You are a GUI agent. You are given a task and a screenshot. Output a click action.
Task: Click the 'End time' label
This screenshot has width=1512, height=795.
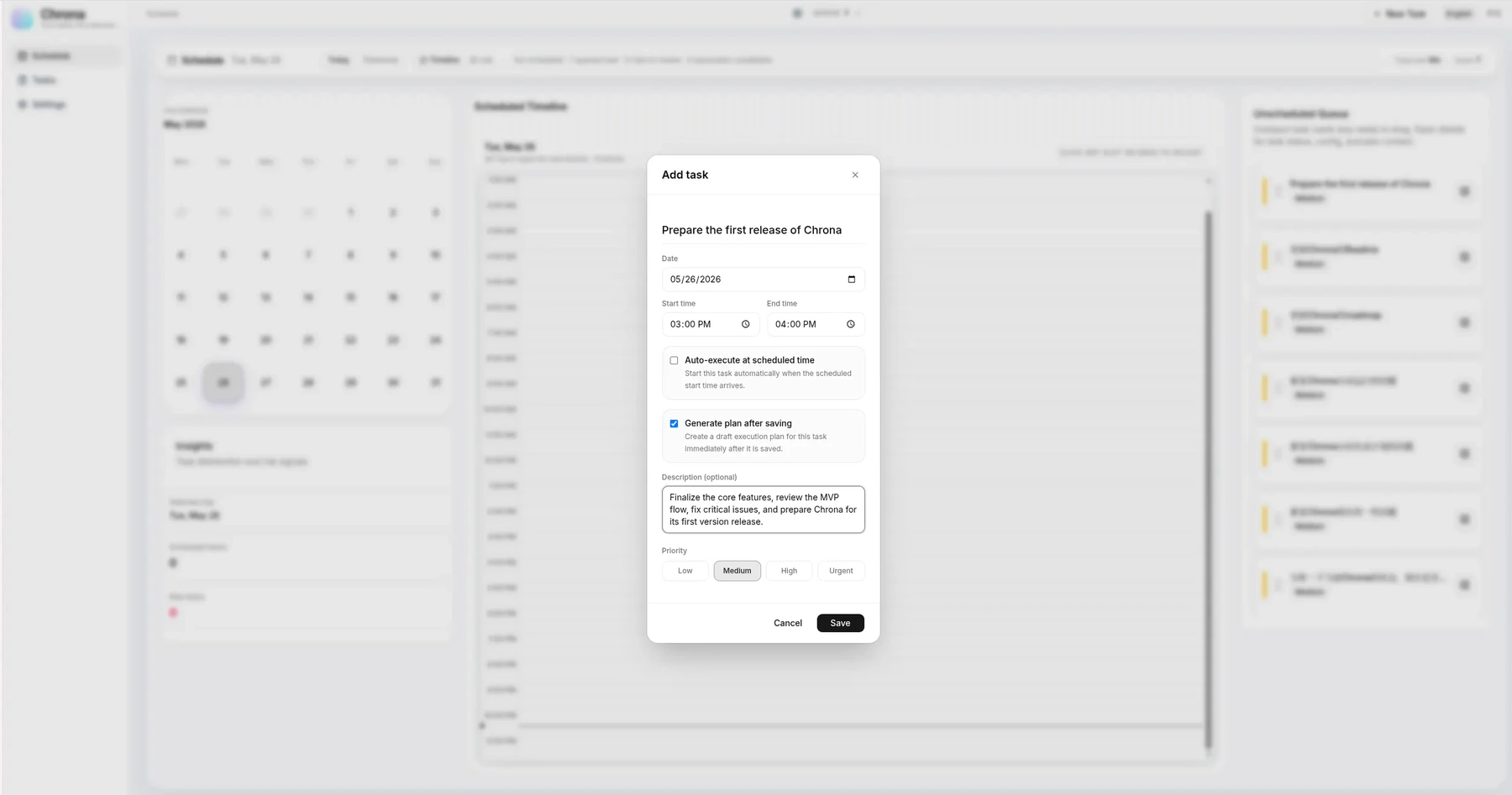coord(782,304)
